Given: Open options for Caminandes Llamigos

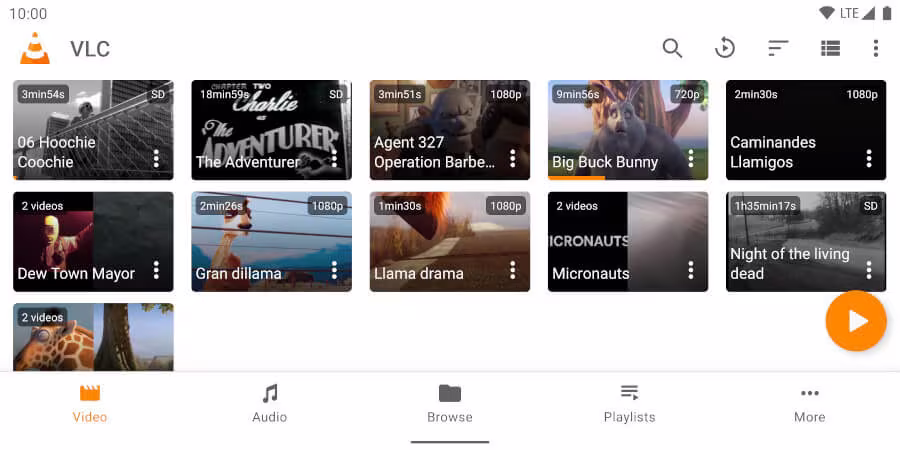Looking at the screenshot, I should (869, 158).
